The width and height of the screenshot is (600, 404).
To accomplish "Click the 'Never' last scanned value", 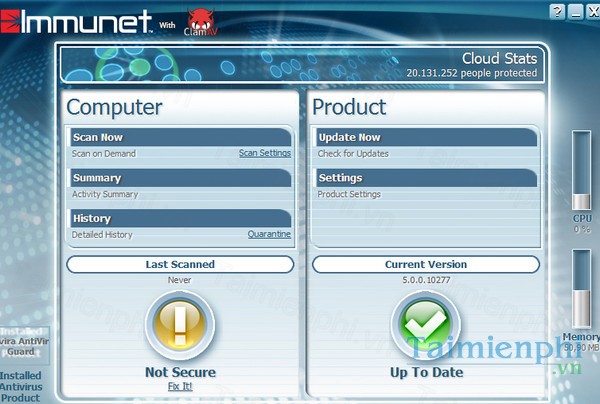I will (x=179, y=280).
